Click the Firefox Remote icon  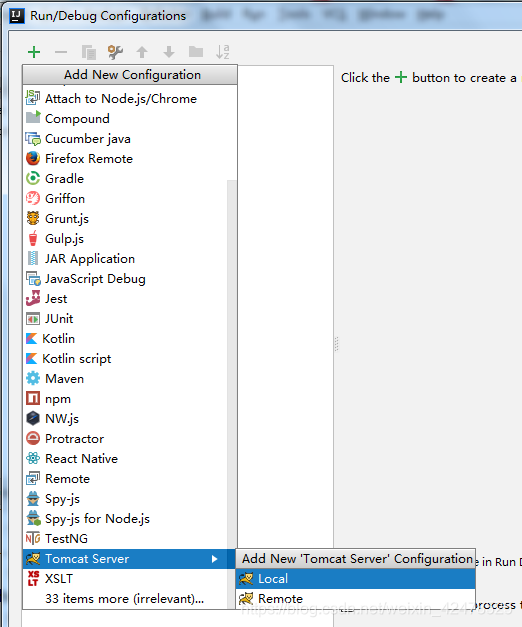(33, 158)
